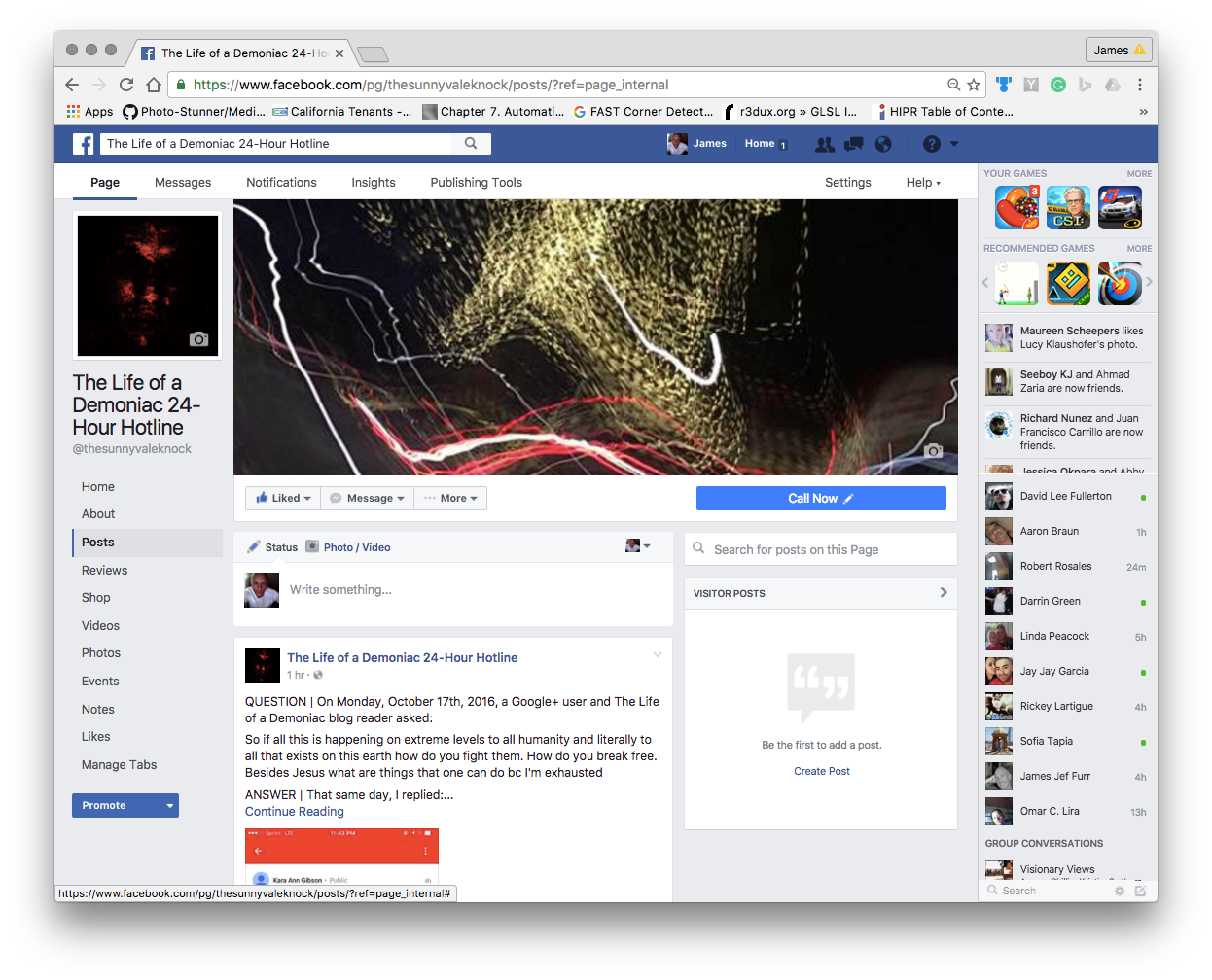Click Call Now button

(x=821, y=498)
